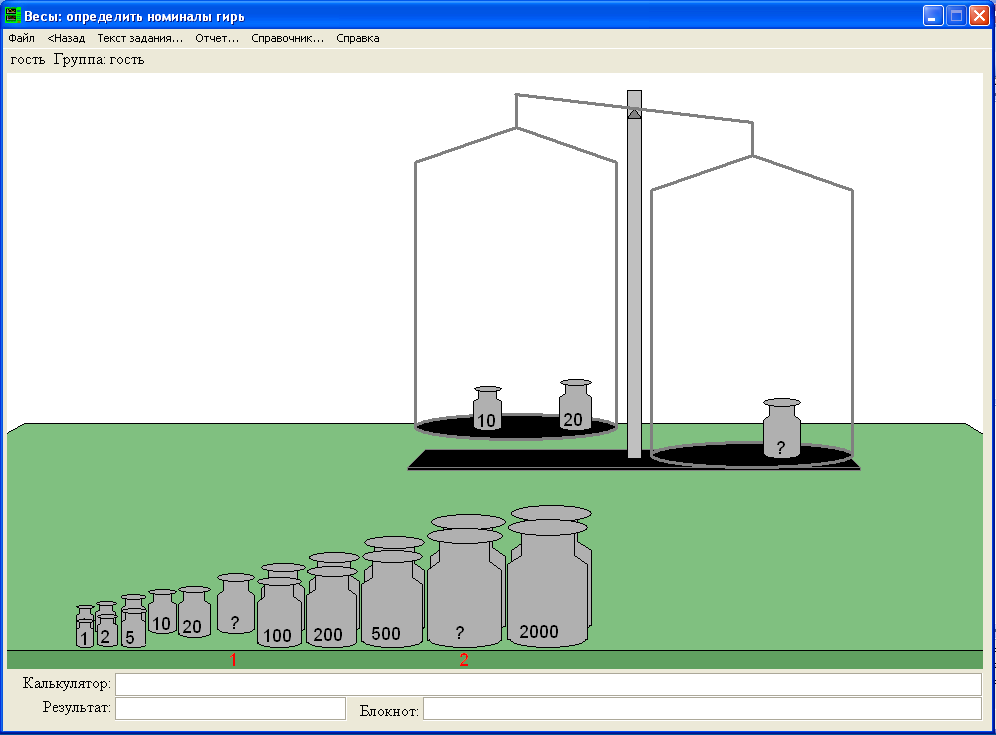Go back using <Назад menu item
The height and width of the screenshot is (735, 996).
pyautogui.click(x=66, y=38)
